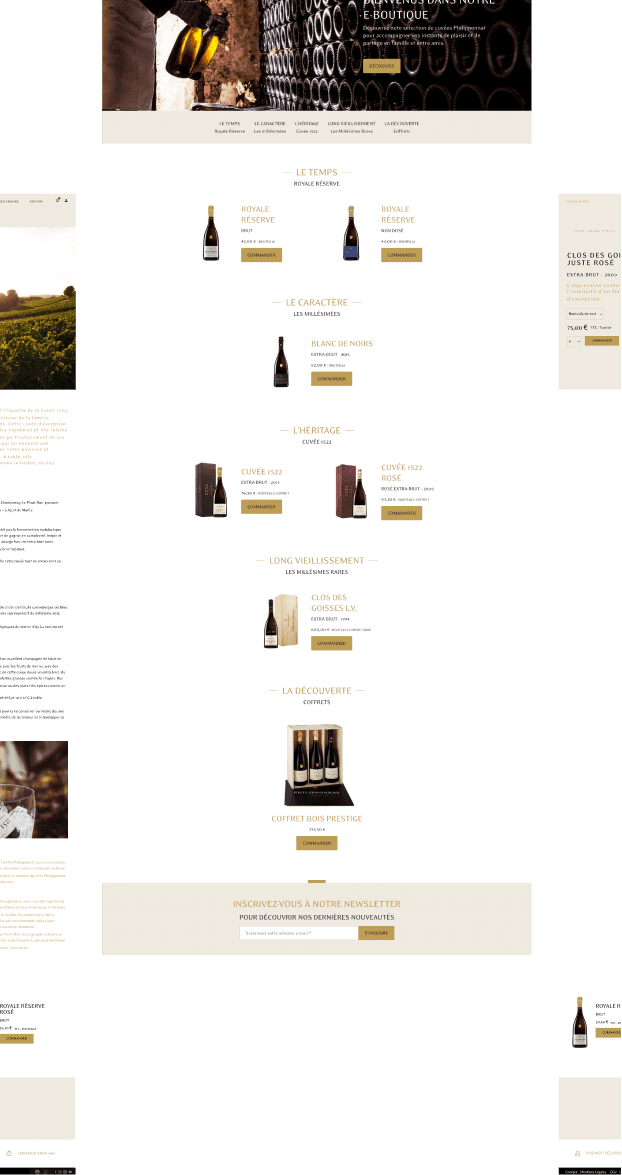Click the Clos des Goisses L.V. wooden case image
The height and width of the screenshot is (1175, 622).
click(x=281, y=621)
